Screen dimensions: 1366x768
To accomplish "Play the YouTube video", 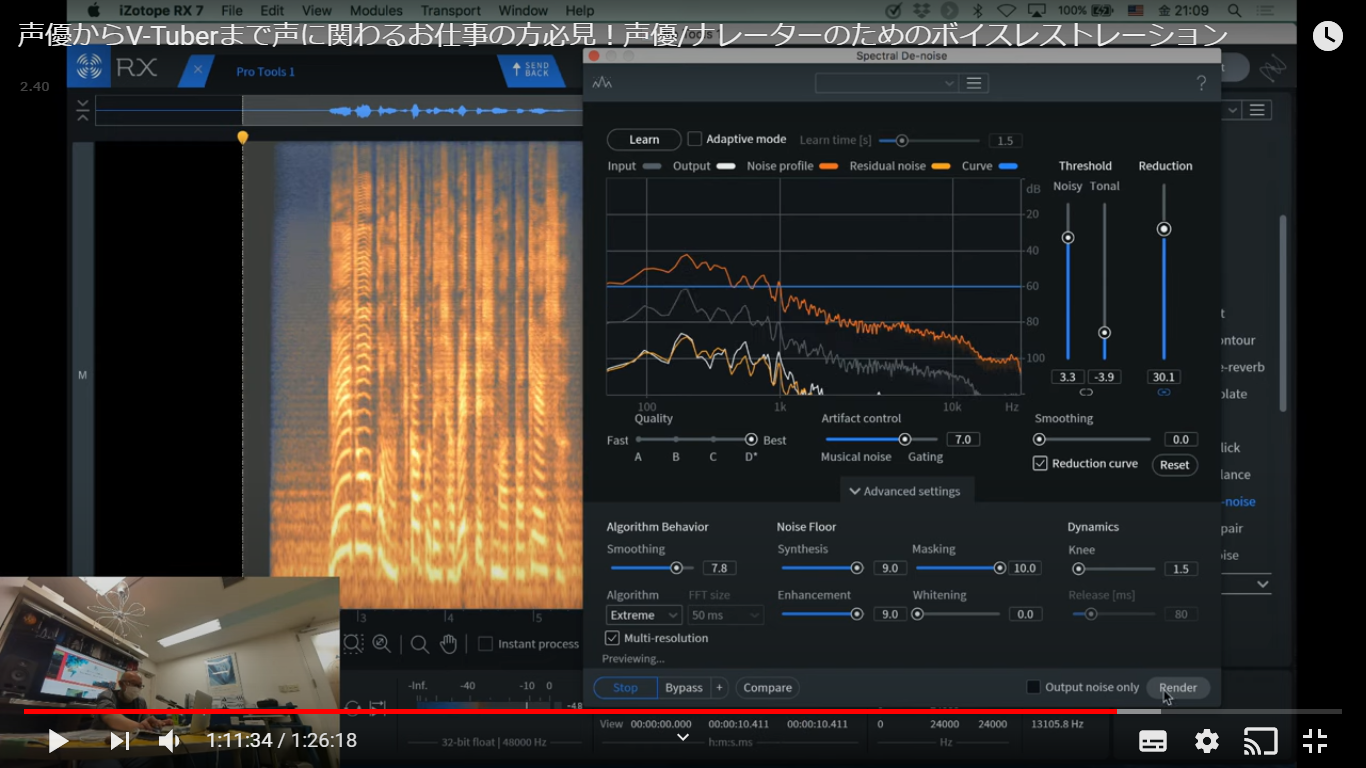I will click(x=58, y=741).
